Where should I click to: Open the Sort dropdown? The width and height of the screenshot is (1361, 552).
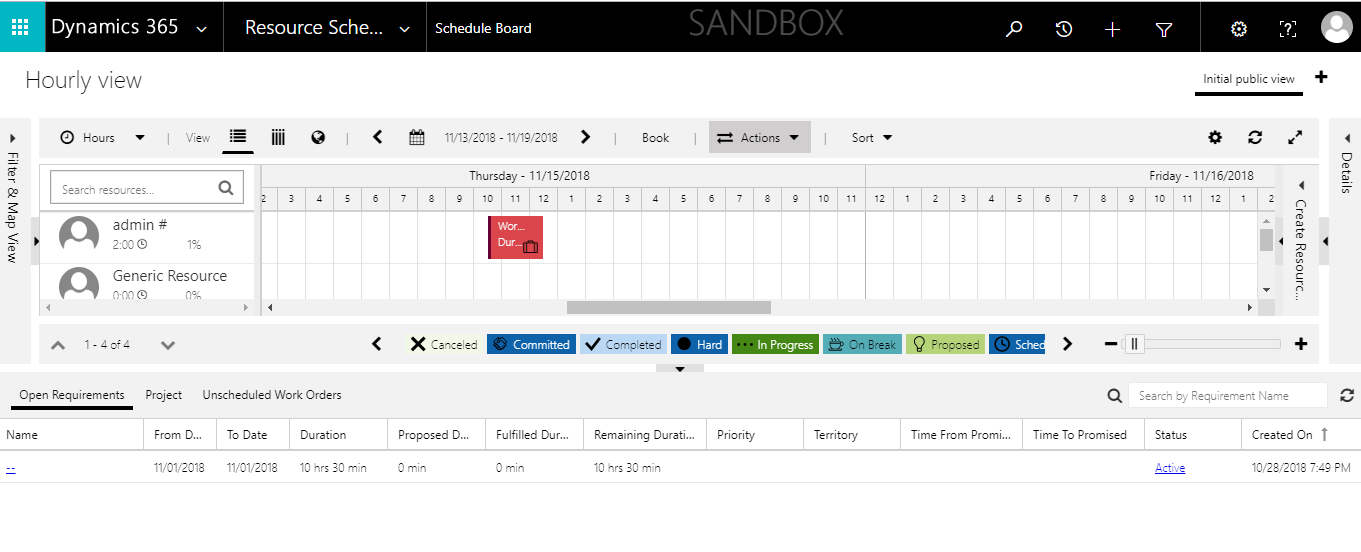click(x=872, y=137)
